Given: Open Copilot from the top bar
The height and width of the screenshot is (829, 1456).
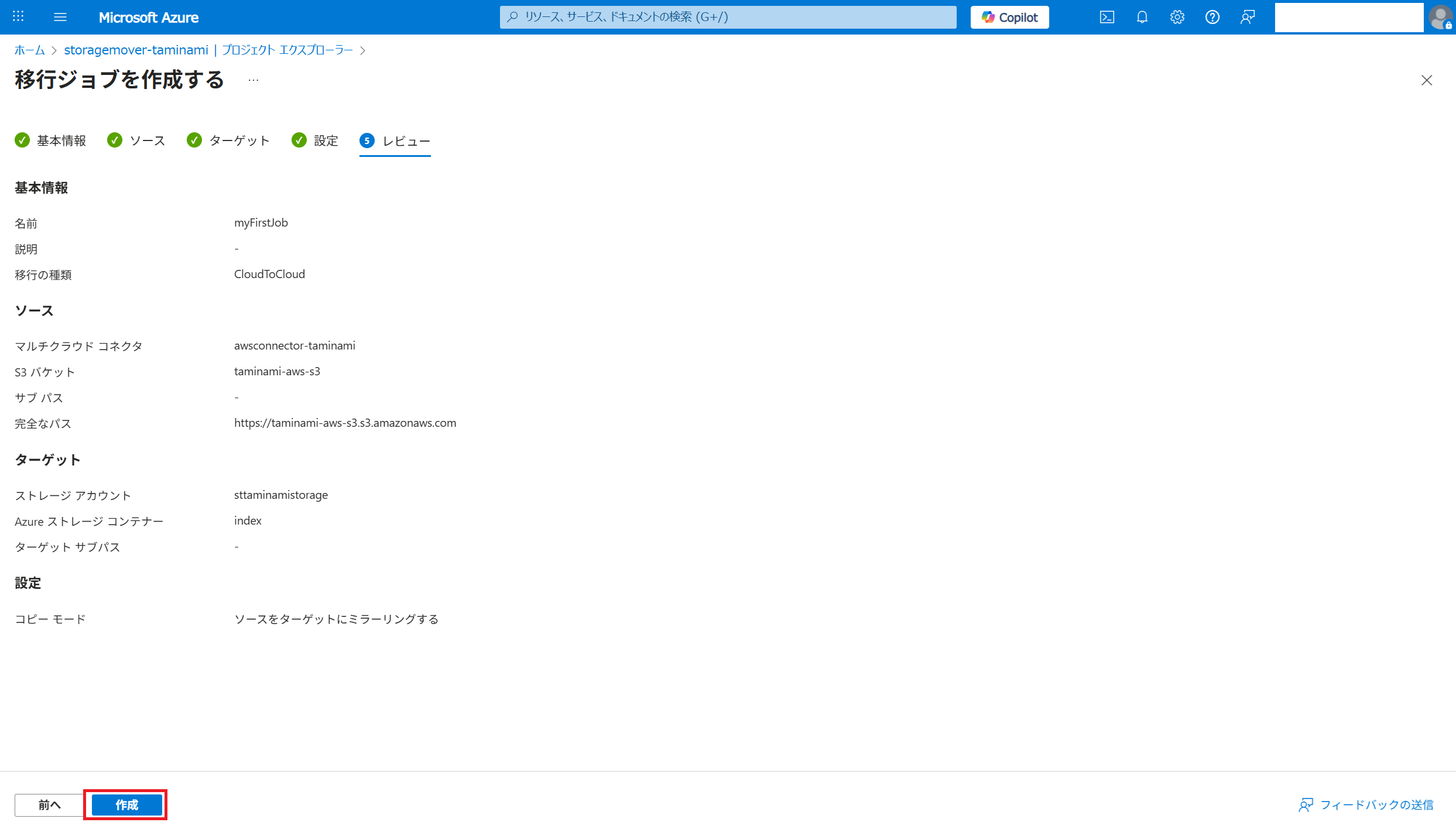Looking at the screenshot, I should pyautogui.click(x=1009, y=17).
